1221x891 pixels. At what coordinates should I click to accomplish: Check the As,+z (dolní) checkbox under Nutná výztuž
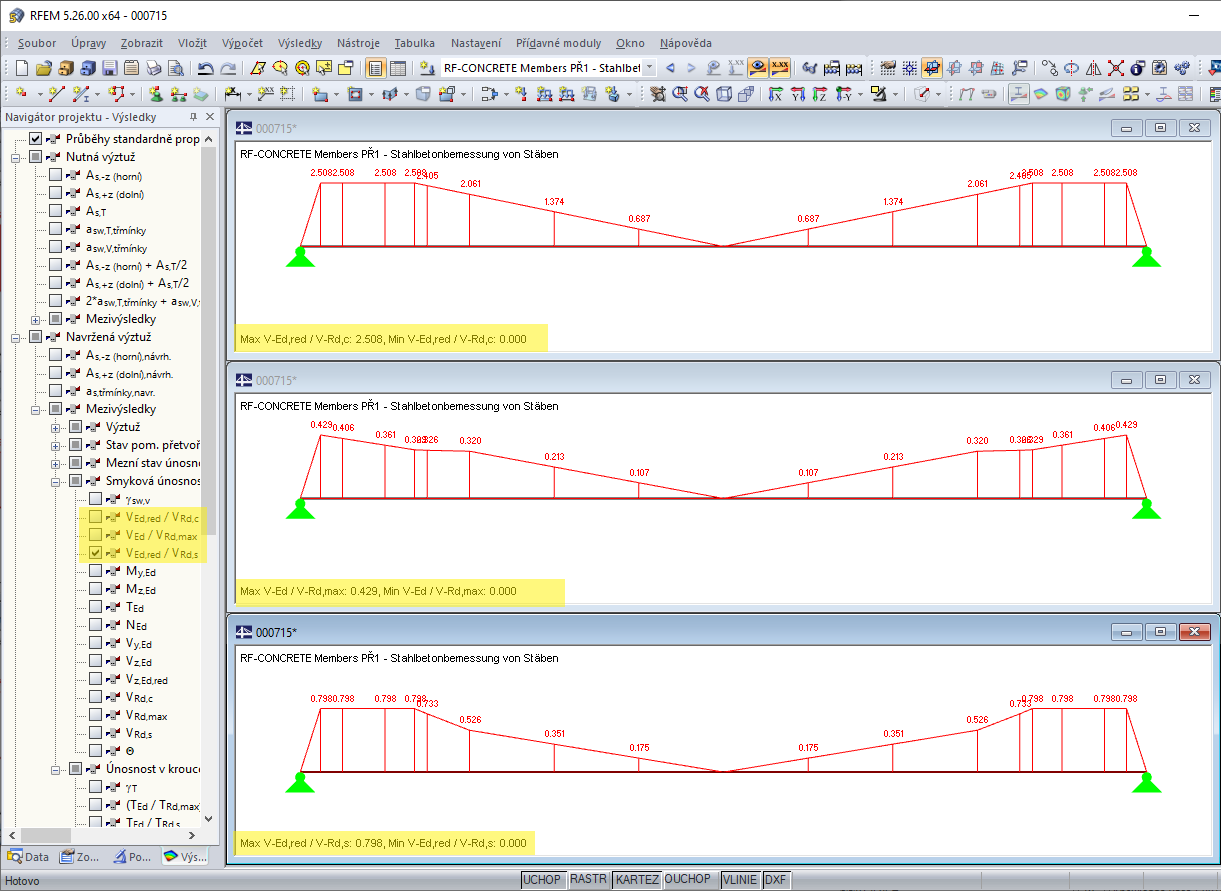click(x=56, y=193)
